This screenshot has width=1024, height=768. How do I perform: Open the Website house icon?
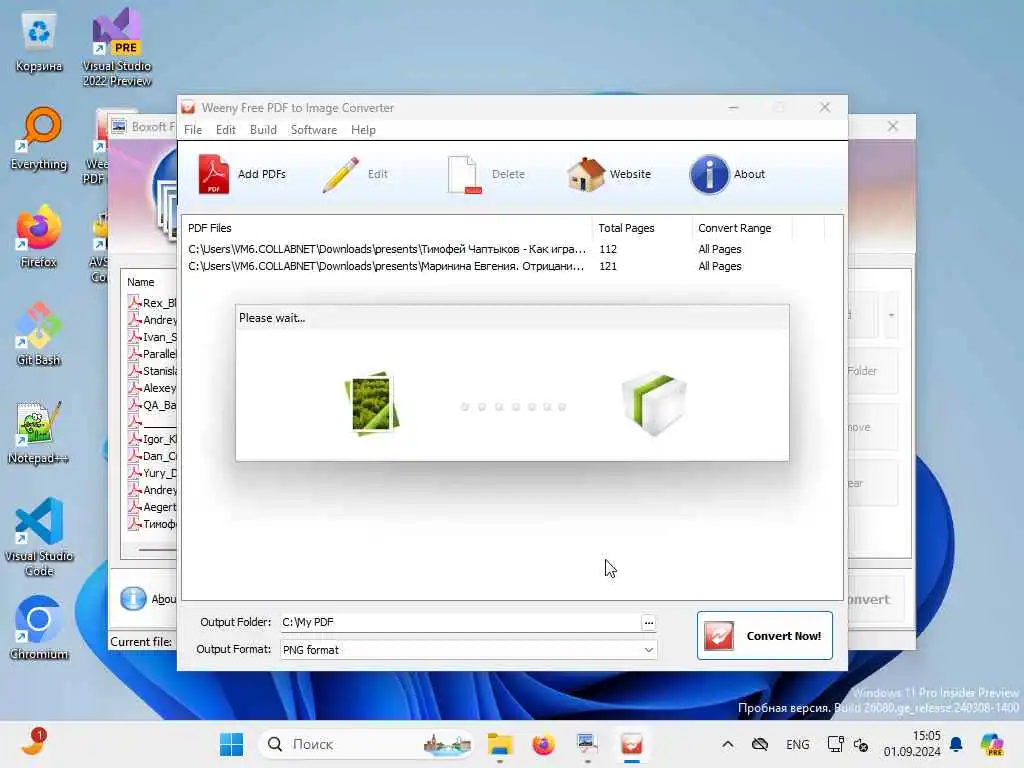click(586, 174)
